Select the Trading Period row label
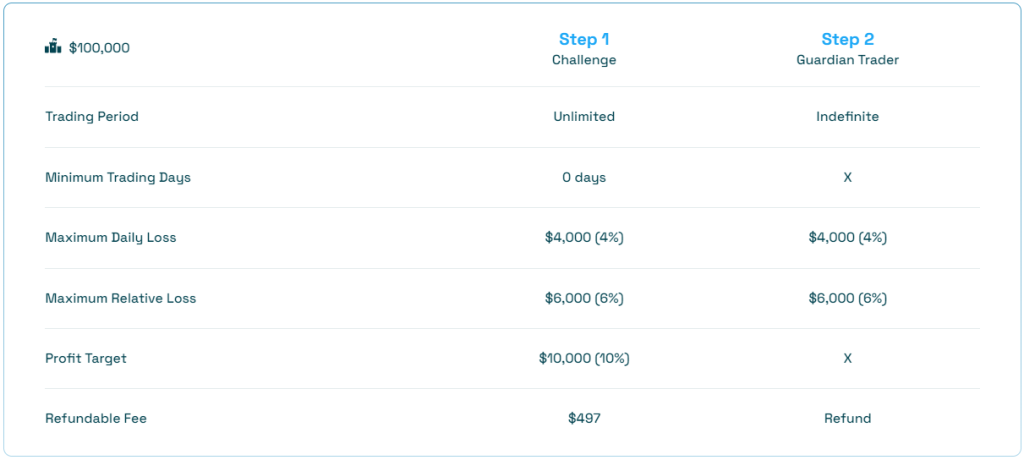 tap(92, 117)
